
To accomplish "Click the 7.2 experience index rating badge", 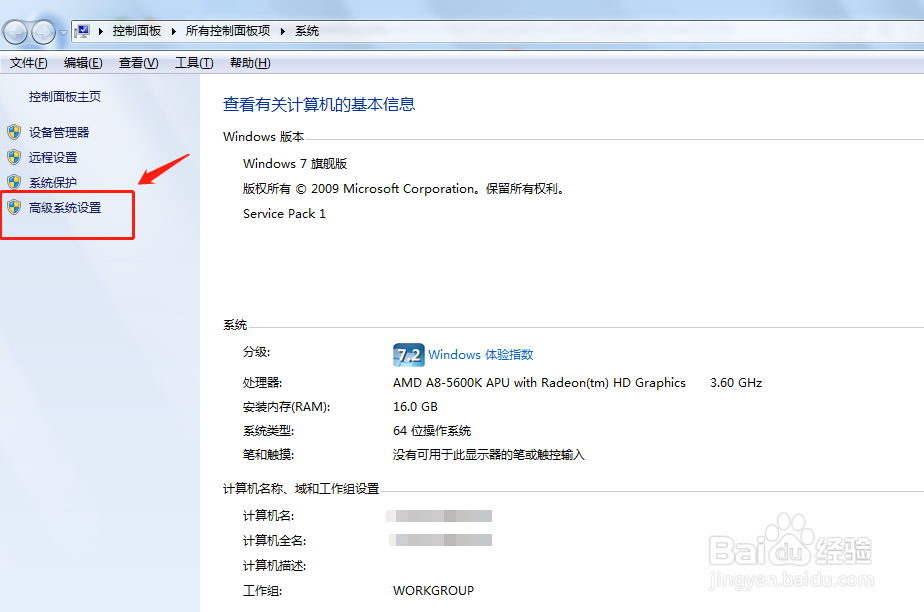I will (x=408, y=355).
